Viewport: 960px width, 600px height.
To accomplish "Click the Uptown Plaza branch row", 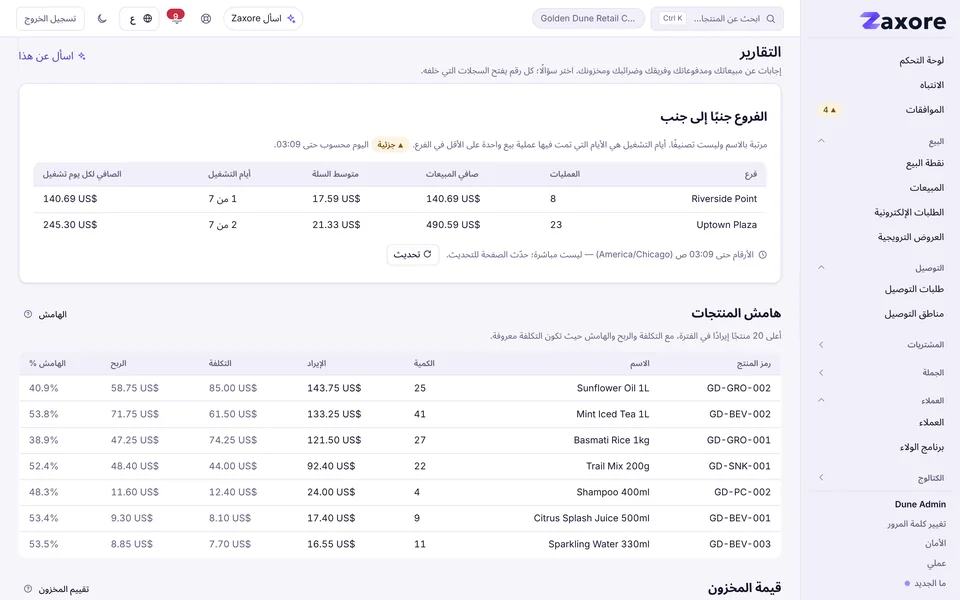I will click(400, 225).
